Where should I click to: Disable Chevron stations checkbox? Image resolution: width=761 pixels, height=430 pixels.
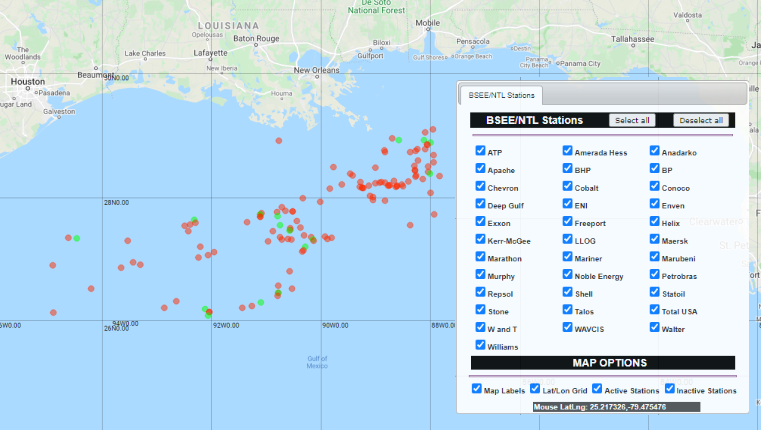coord(480,186)
